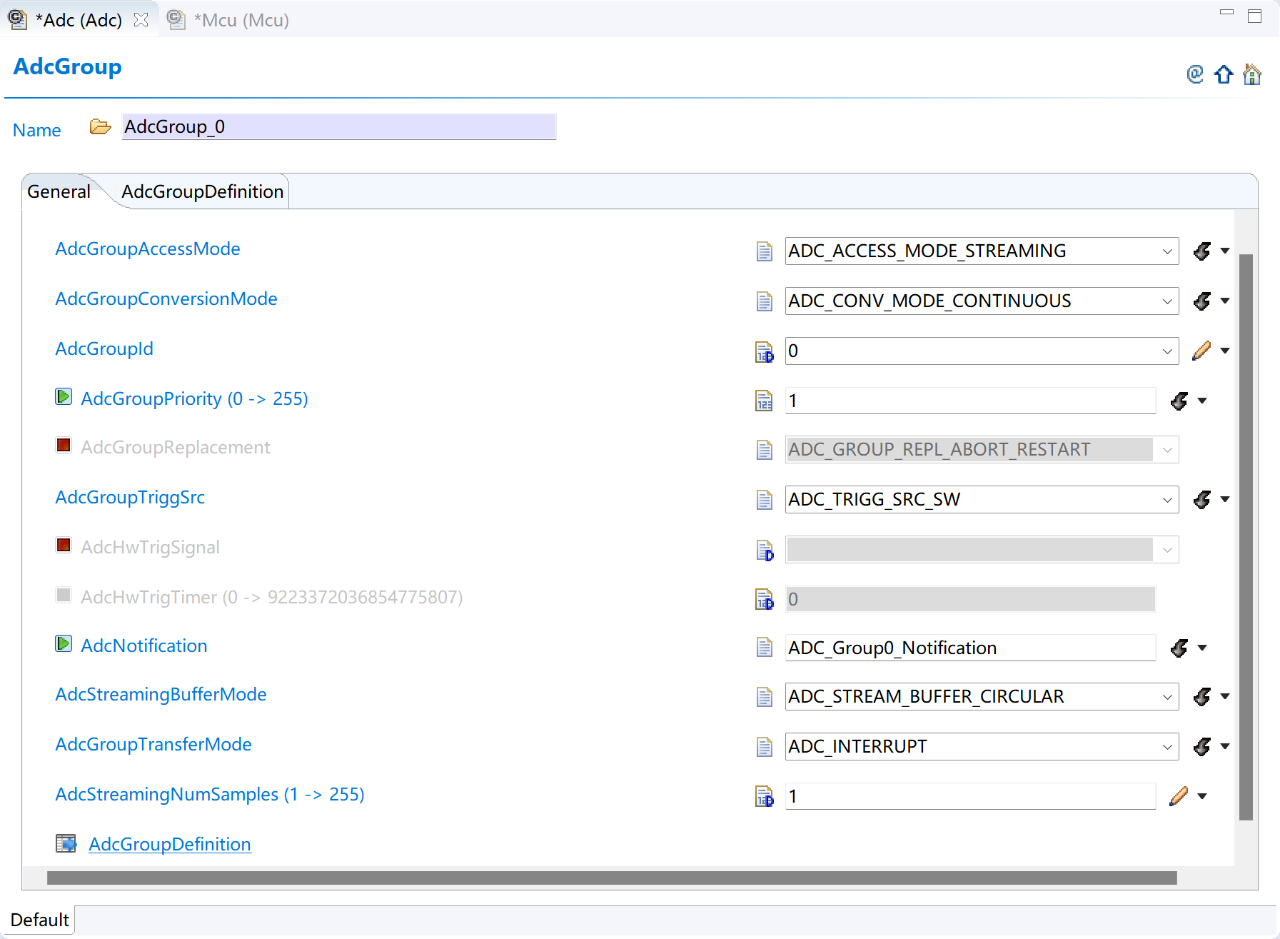Expand the AdcGroupConversionMode combo box
Image resolution: width=1280 pixels, height=939 pixels.
[1167, 301]
